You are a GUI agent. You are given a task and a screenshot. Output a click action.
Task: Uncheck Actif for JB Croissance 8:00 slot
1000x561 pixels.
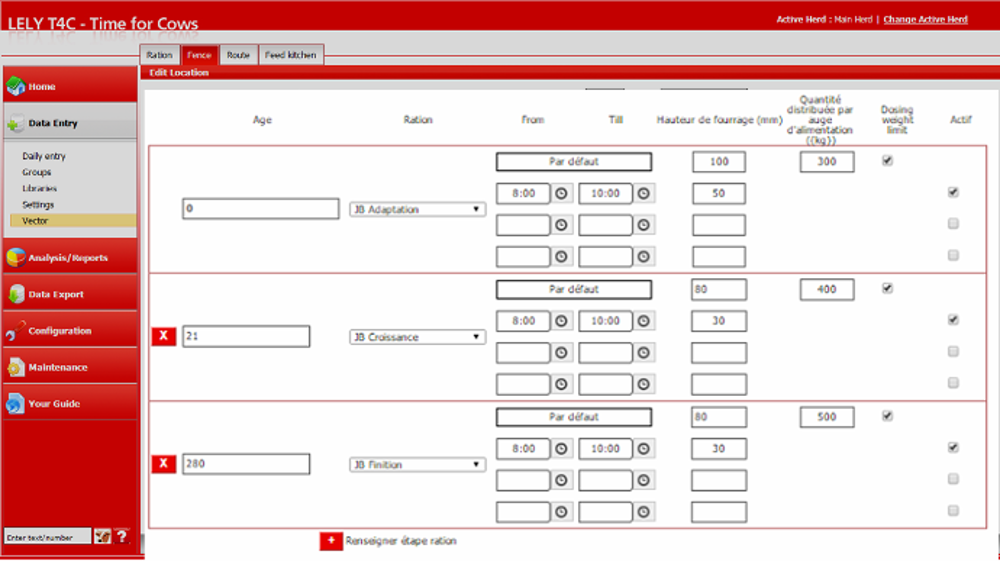click(x=953, y=319)
